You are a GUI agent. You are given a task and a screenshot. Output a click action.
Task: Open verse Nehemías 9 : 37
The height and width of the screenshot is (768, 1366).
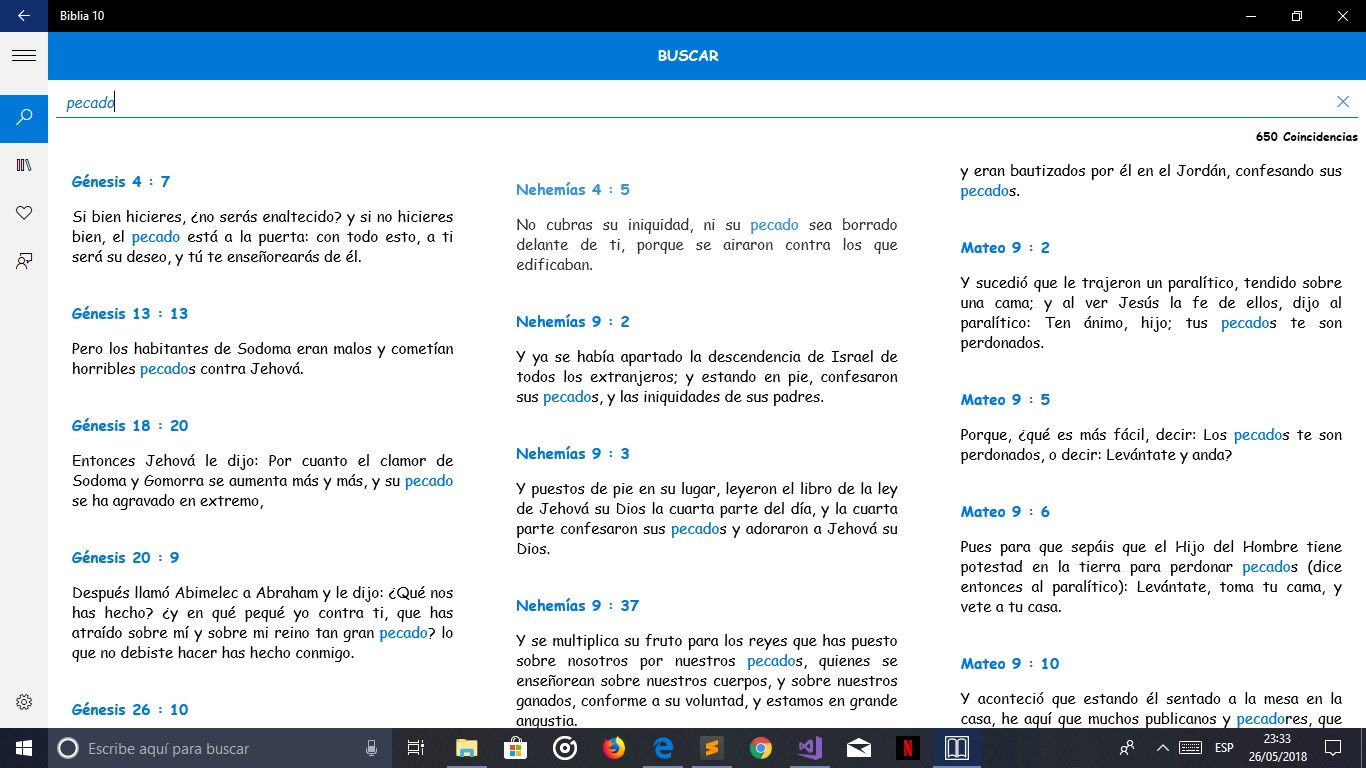point(578,605)
